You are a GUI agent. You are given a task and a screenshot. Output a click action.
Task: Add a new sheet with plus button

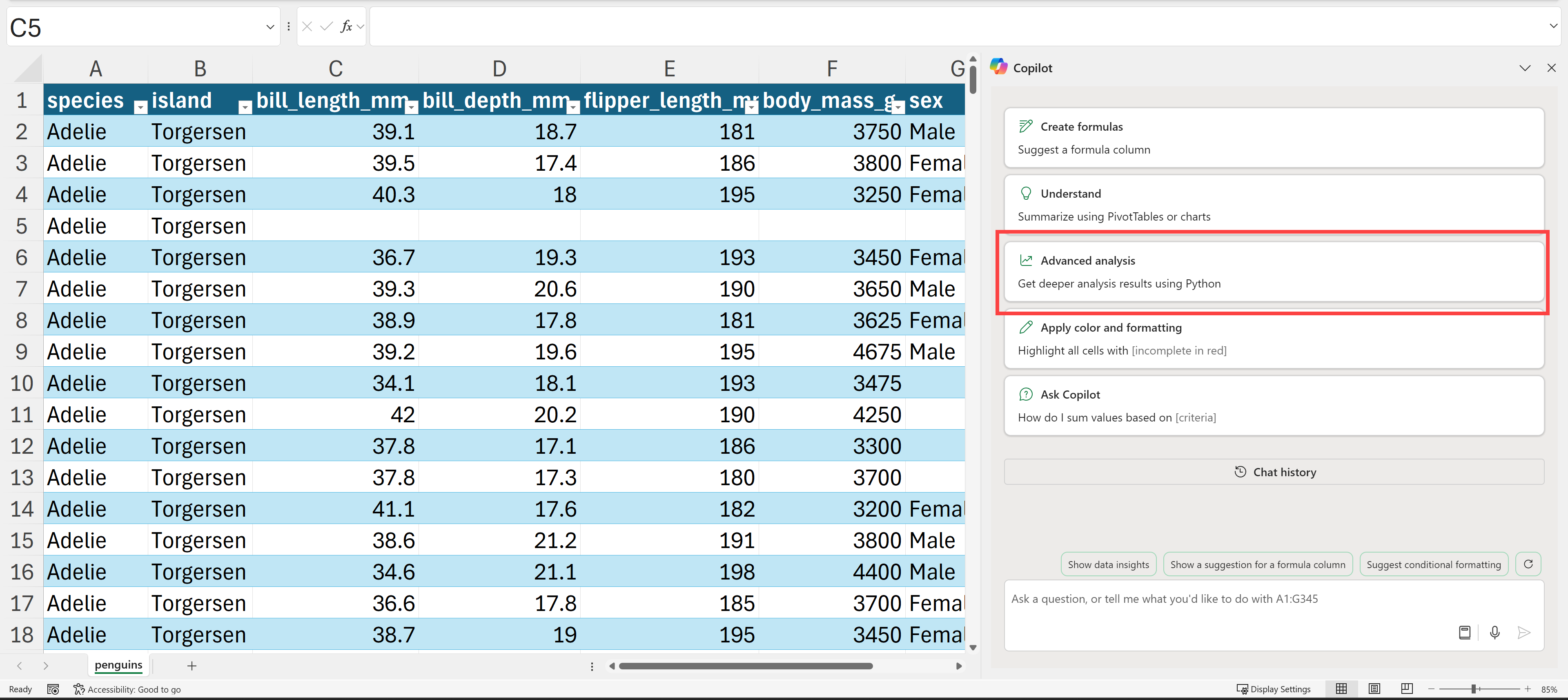(192, 666)
